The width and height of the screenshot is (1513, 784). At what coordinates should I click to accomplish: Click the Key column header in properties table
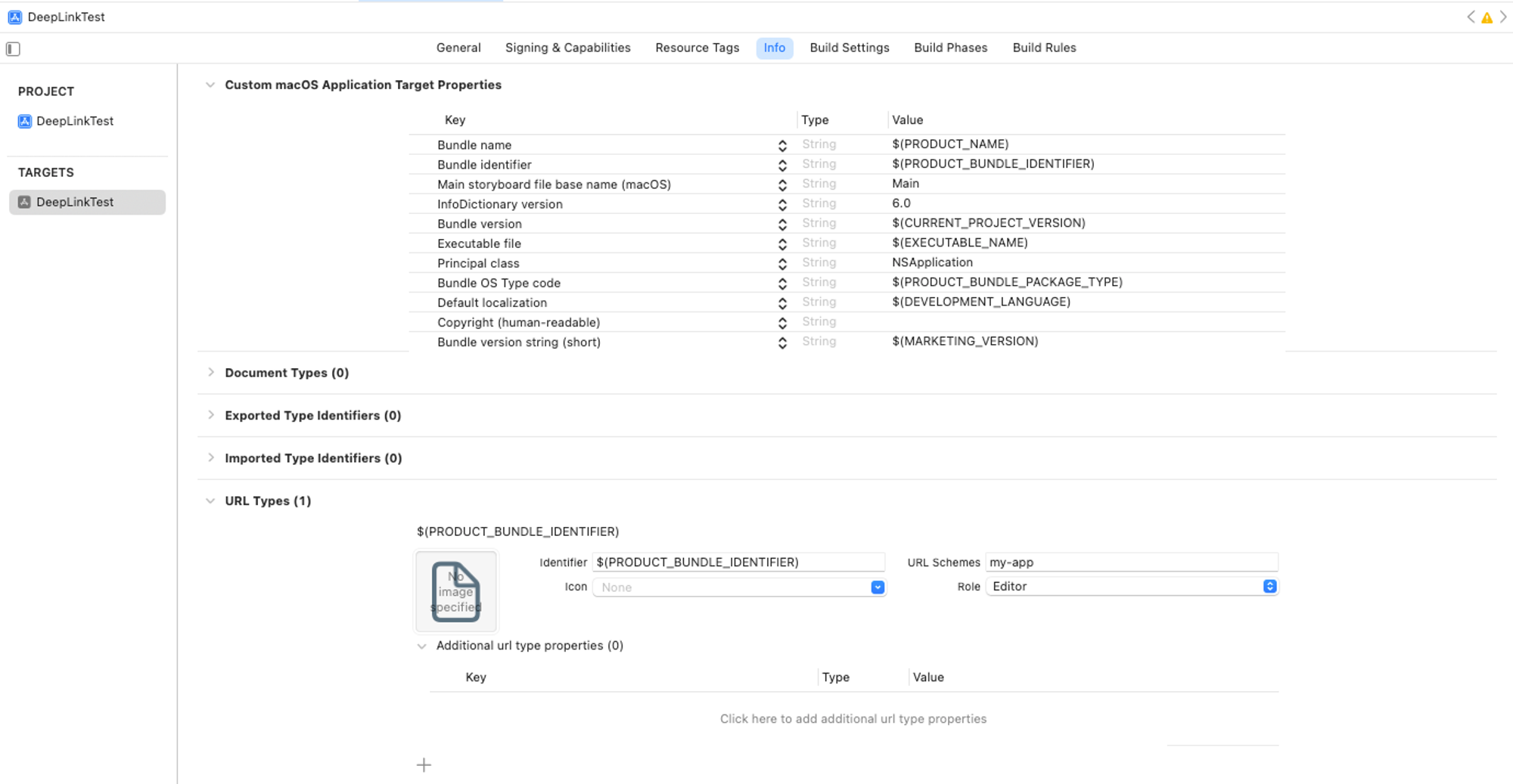[x=455, y=120]
